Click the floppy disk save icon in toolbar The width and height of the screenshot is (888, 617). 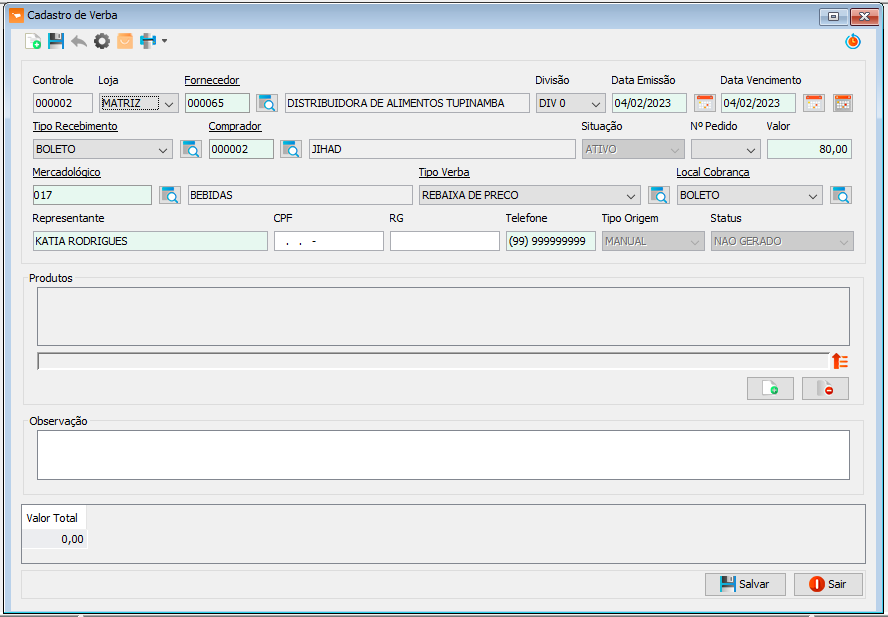pyautogui.click(x=56, y=41)
